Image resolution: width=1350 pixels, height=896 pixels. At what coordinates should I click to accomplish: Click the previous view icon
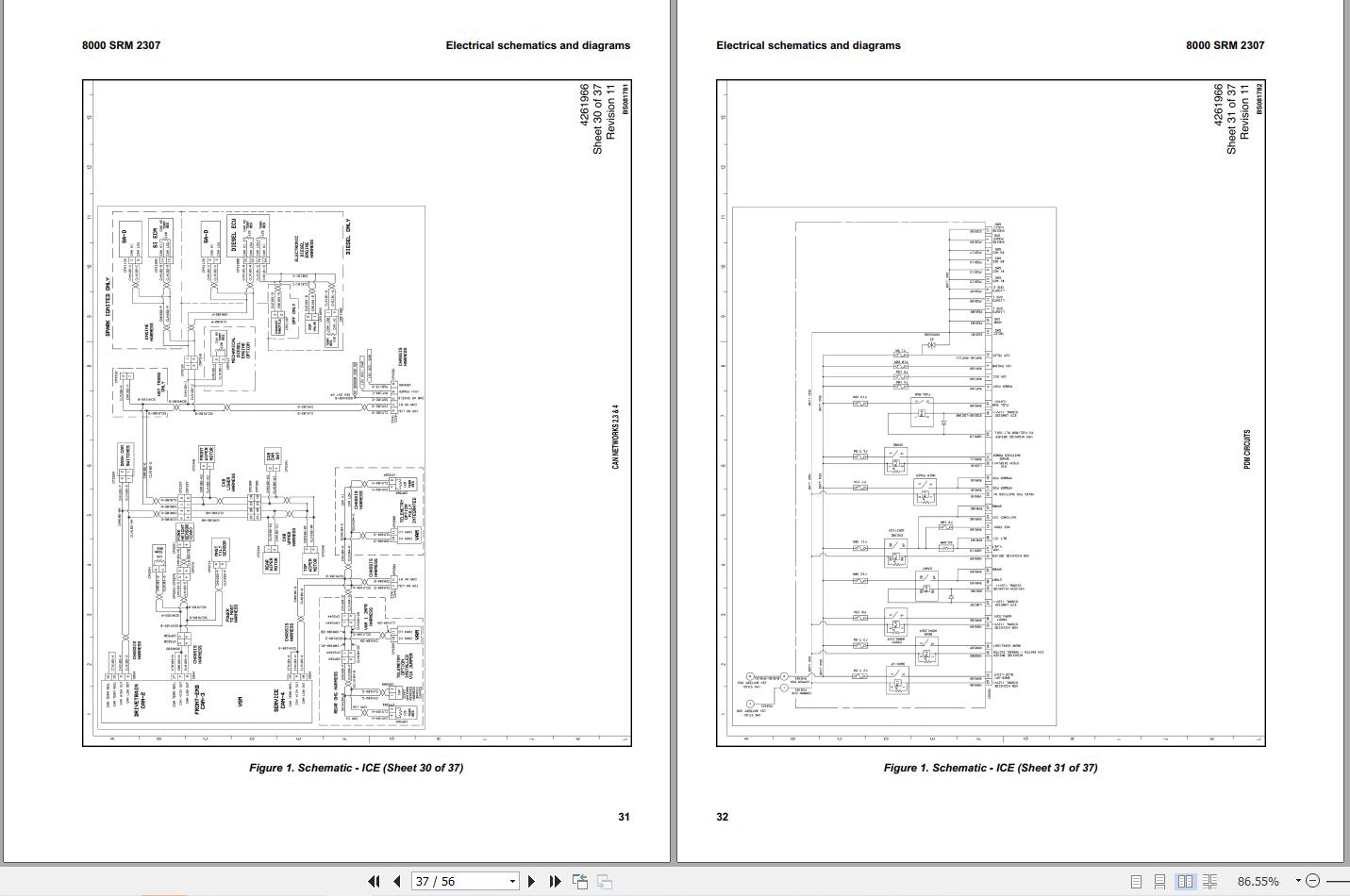click(x=580, y=882)
